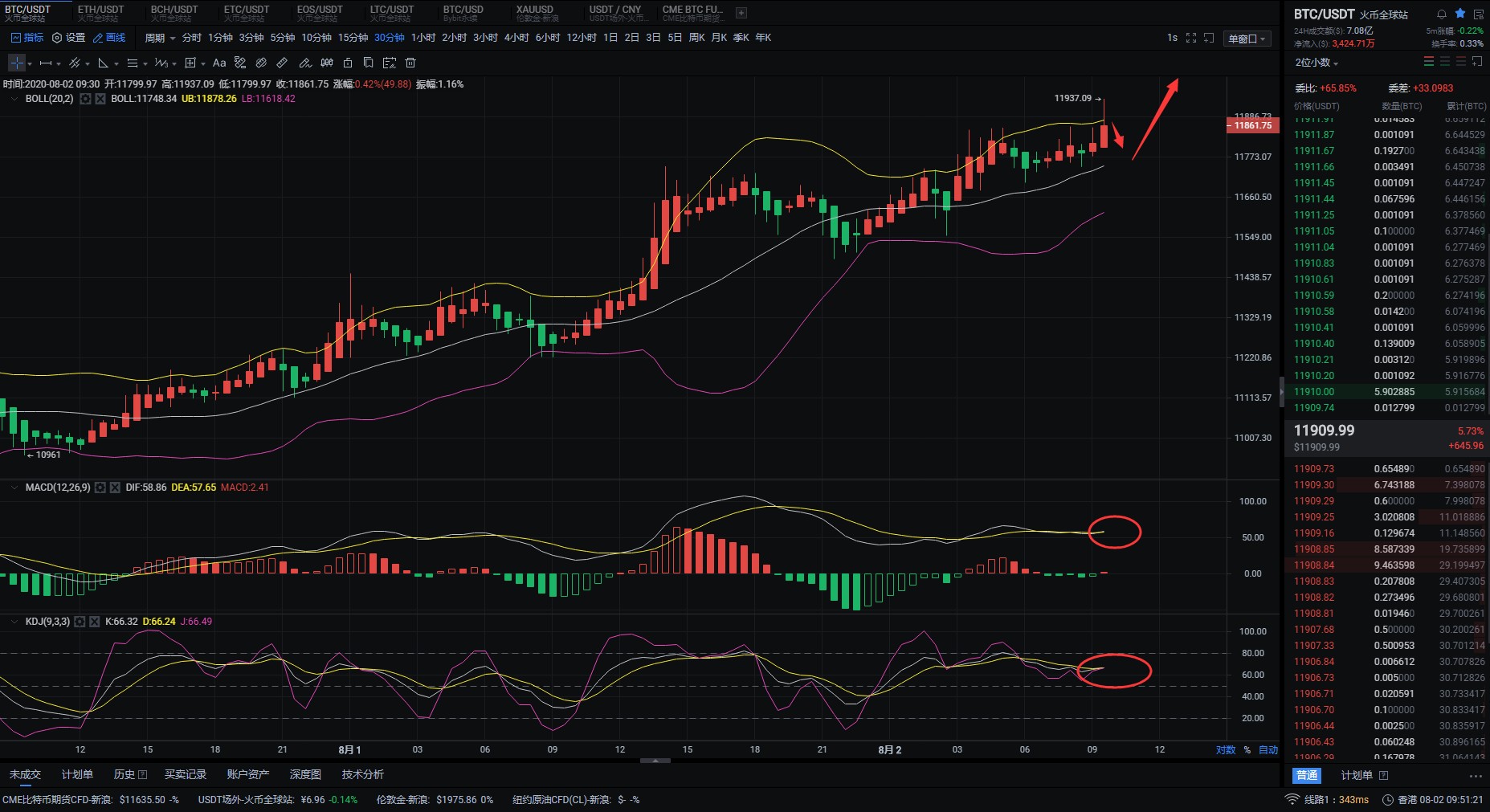The width and height of the screenshot is (1490, 812).
Task: Select the triangle angle drawing tool
Action: coord(103,63)
